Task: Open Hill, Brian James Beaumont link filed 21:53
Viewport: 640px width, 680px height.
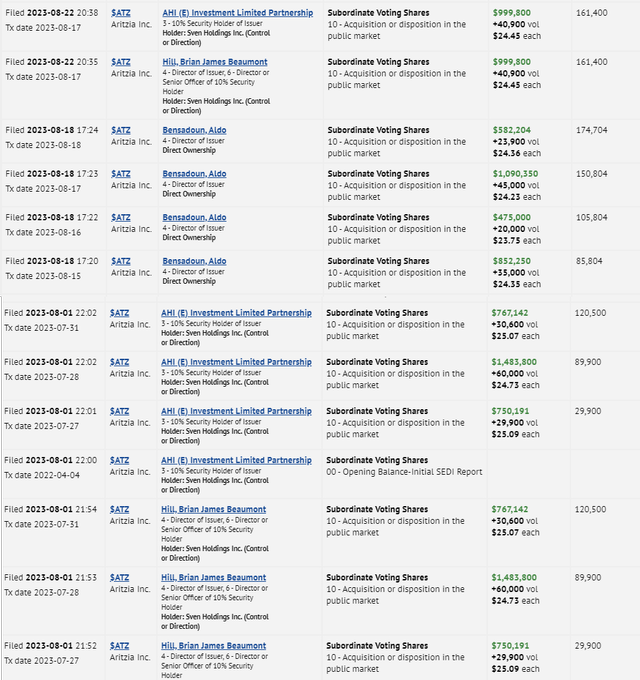Action: coord(214,578)
